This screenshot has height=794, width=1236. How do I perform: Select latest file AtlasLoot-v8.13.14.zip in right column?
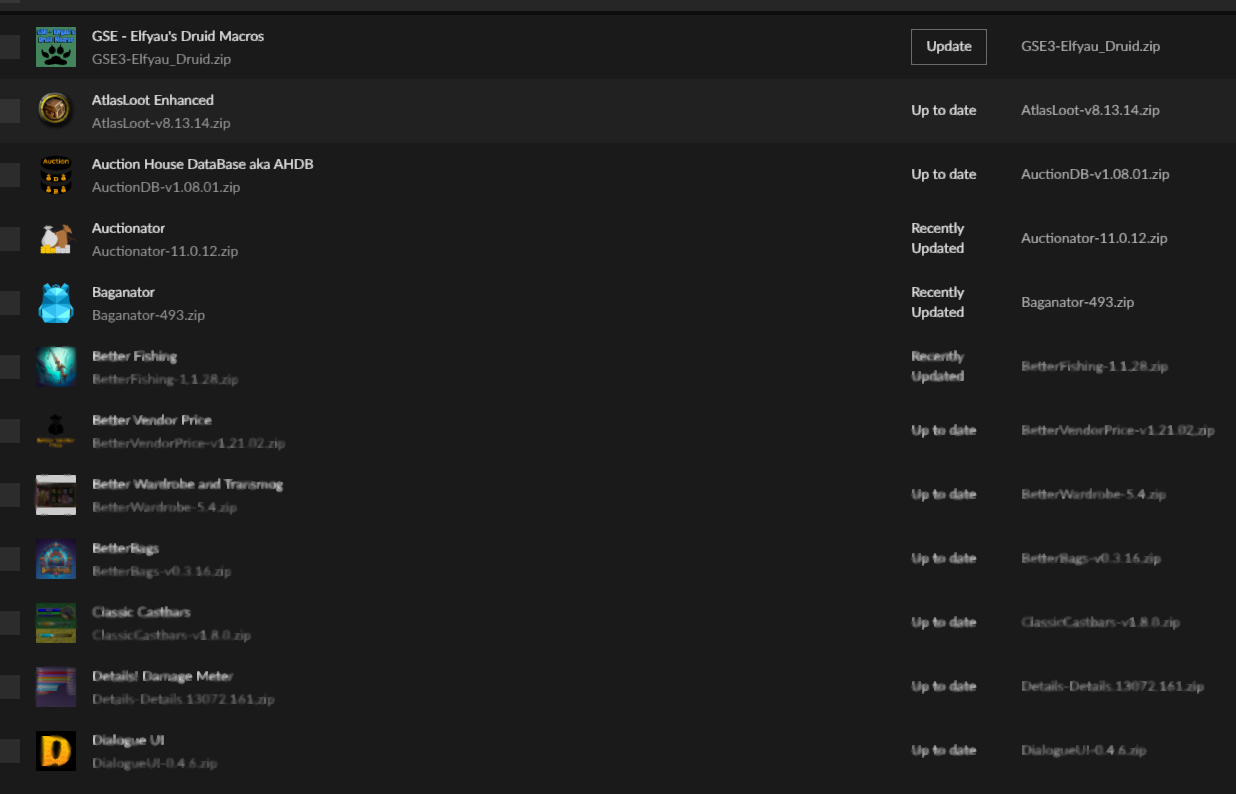1091,110
